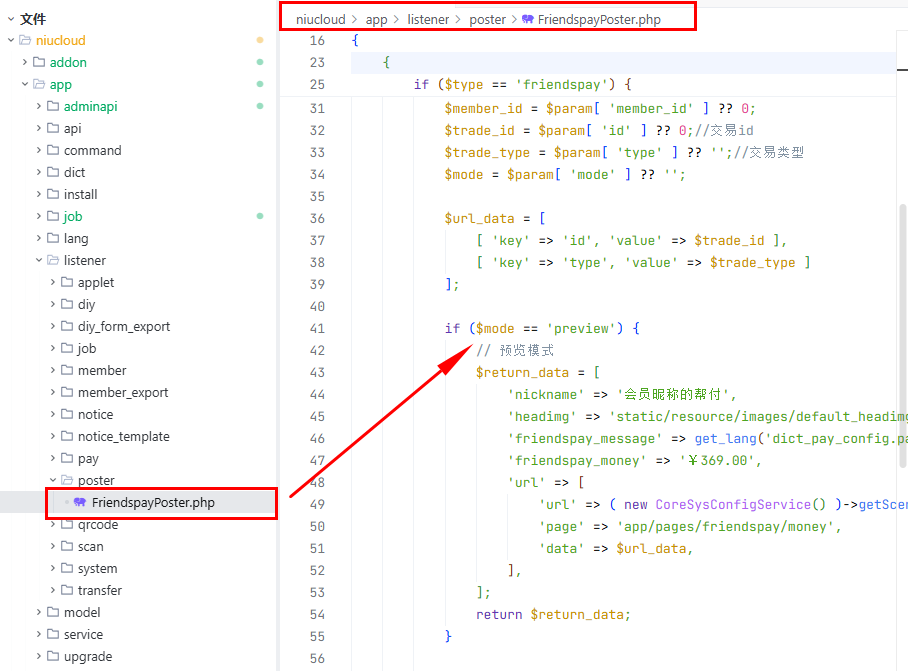The image size is (908, 671).
Task: Expand the notice_template folder chevron
Action: 53,437
